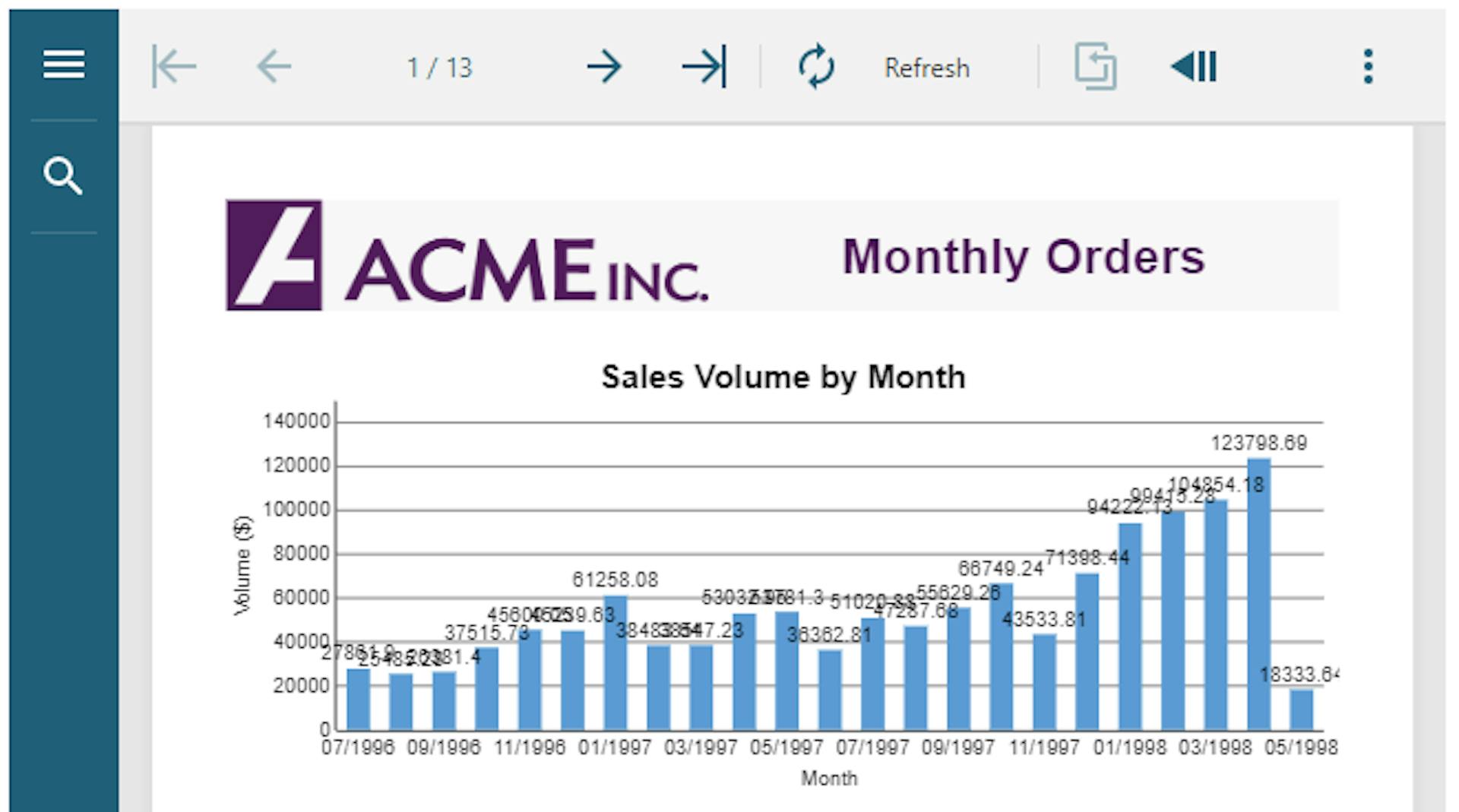Screen dimensions: 1459x812
Task: Click the 07/1996 x-axis label
Action: pos(358,748)
